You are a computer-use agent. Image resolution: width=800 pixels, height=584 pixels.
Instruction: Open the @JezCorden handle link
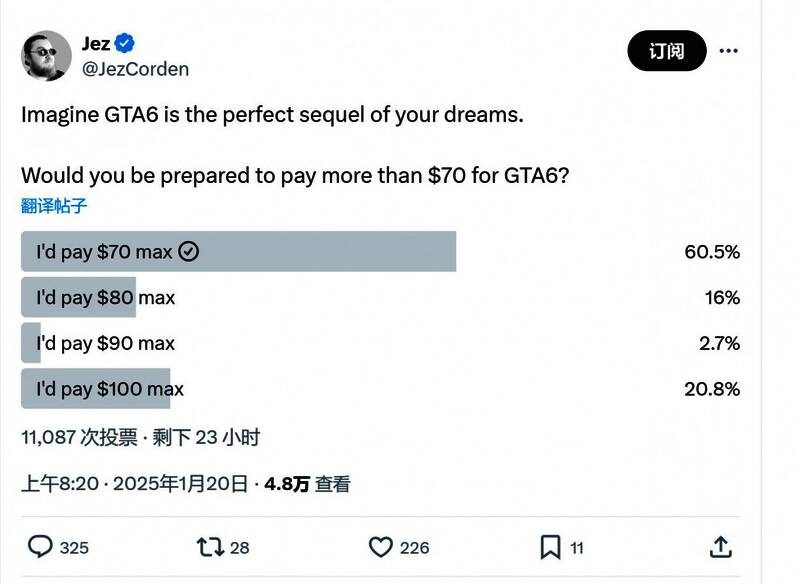coord(135,69)
